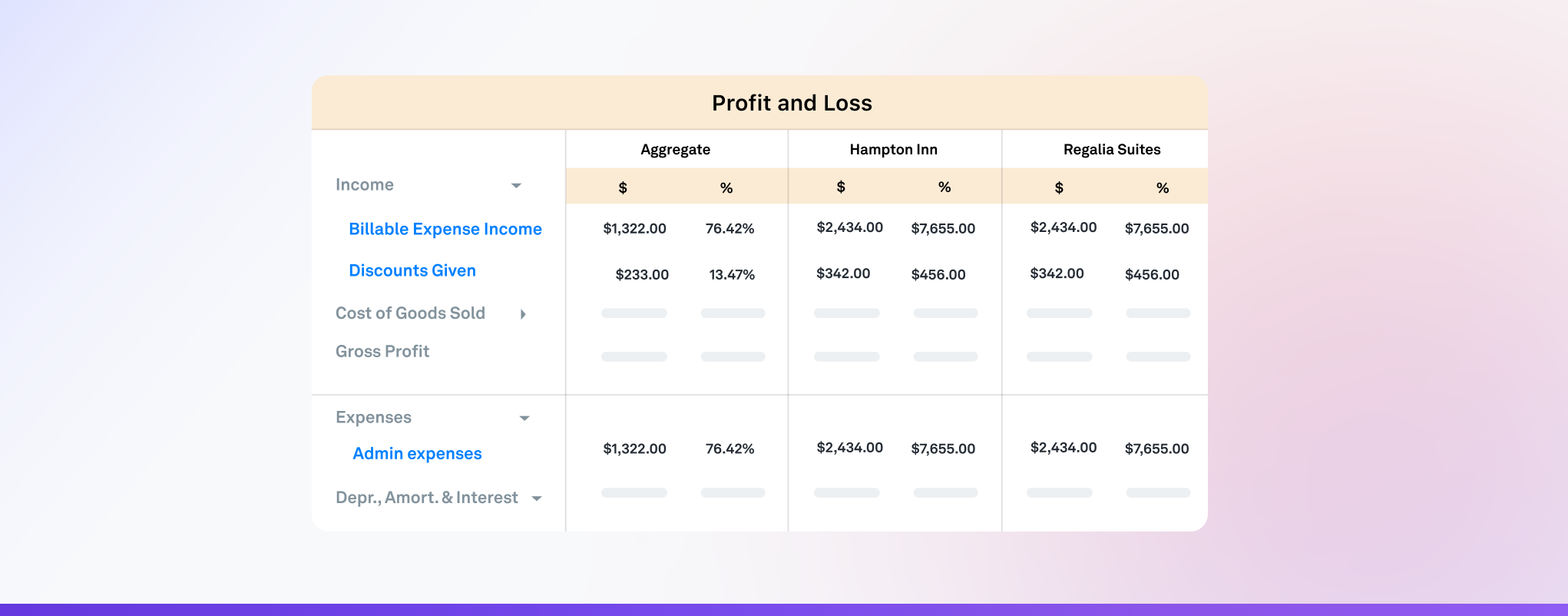
Task: Click the $2,434.00 Hampton Inn value
Action: tap(849, 227)
